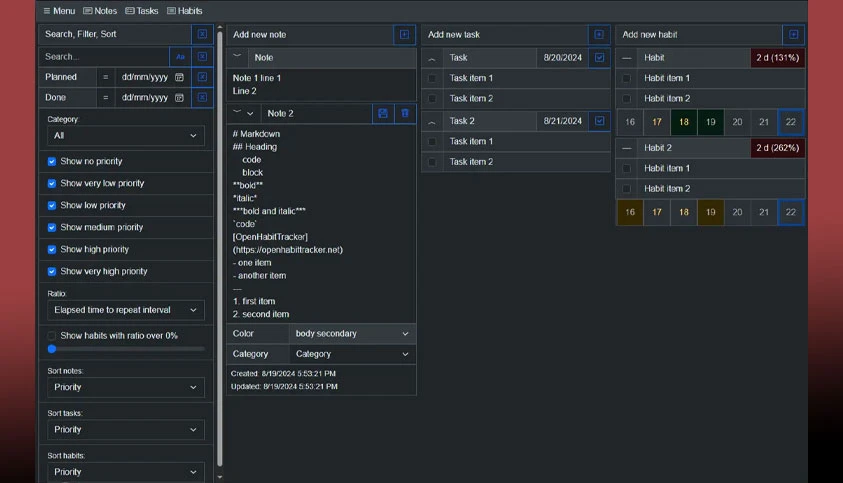Select day 18 in the Habit calendar row
The image size is (843, 483).
(684, 122)
